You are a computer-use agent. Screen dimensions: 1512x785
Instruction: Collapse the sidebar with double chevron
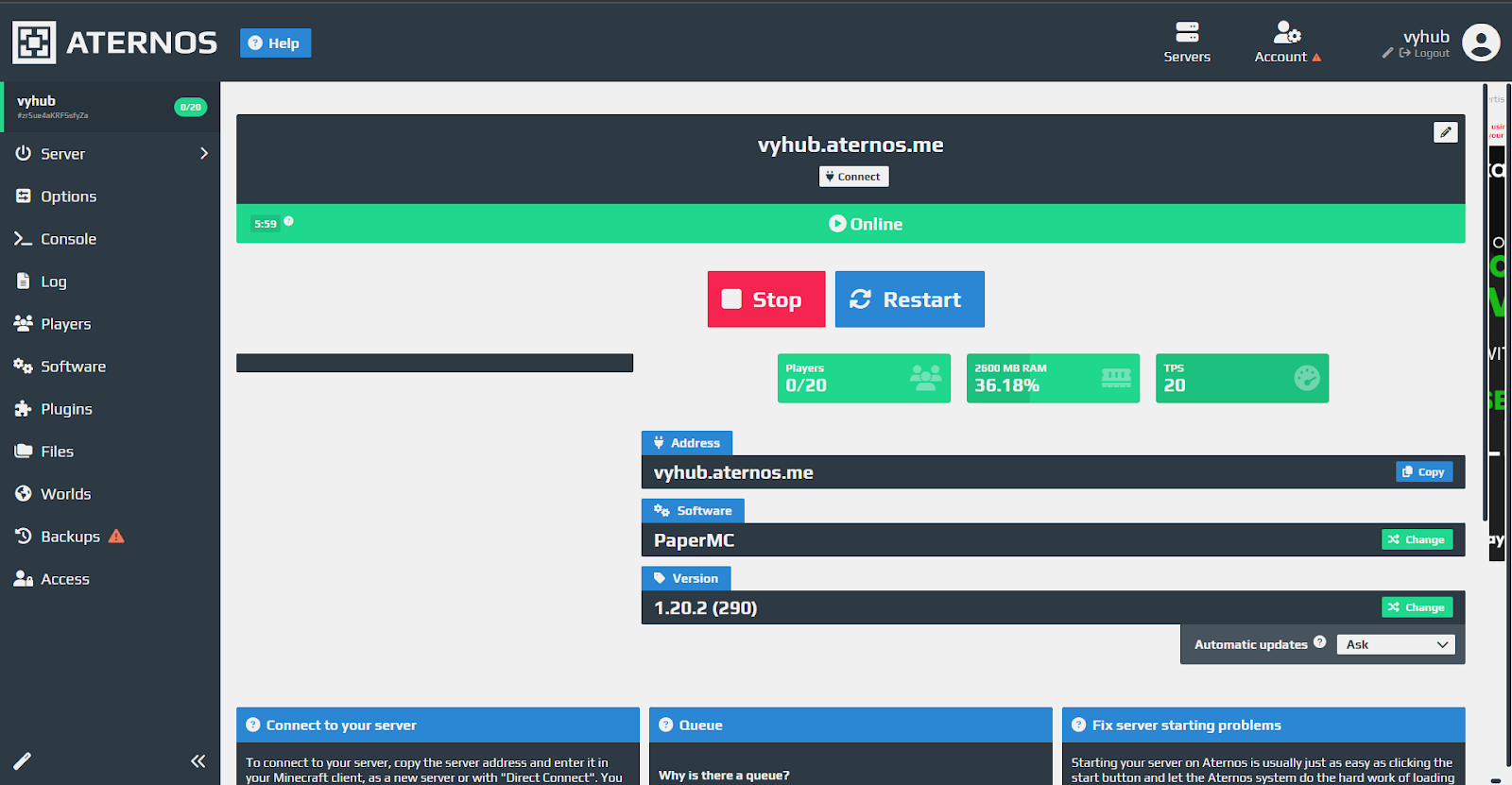click(198, 760)
